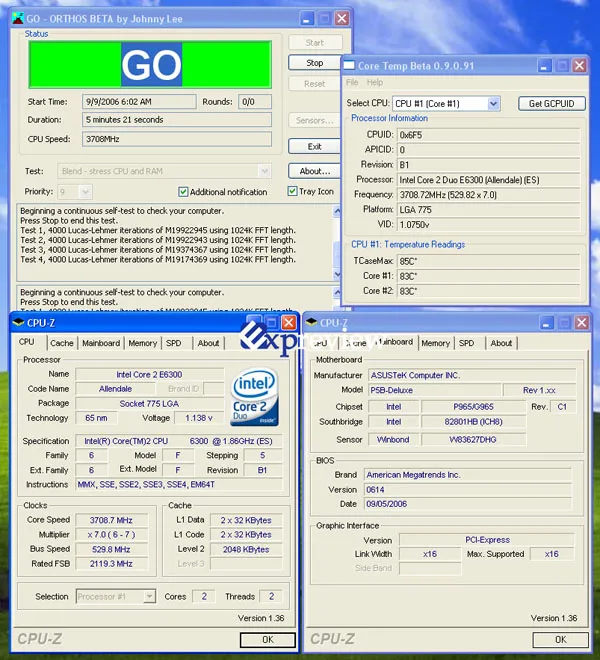Click the ORTHOS first log scrollbar down arrow
Image resolution: width=600 pixels, height=660 pixels.
pos(337,274)
